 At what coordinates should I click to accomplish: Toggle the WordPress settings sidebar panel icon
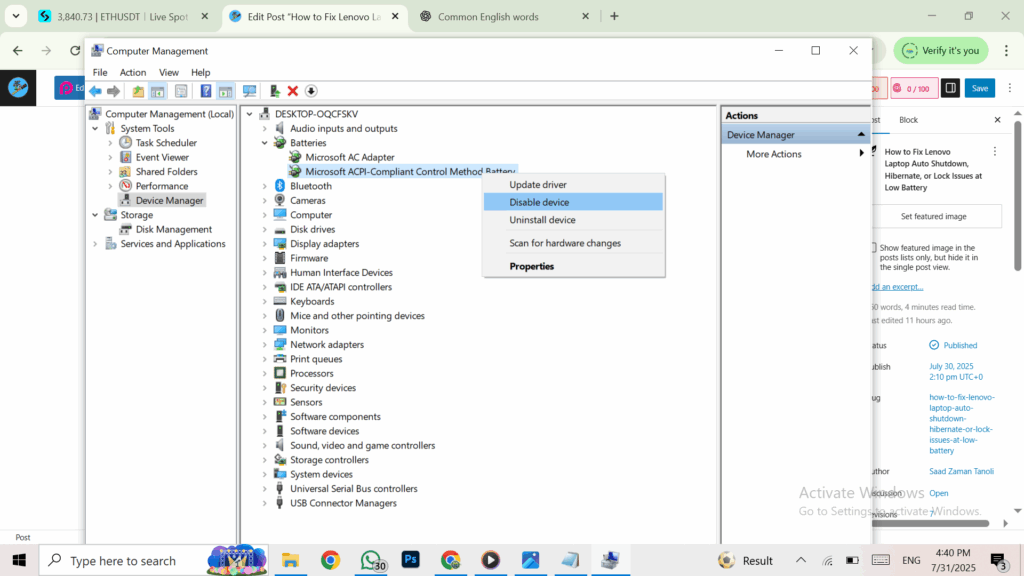(x=950, y=88)
